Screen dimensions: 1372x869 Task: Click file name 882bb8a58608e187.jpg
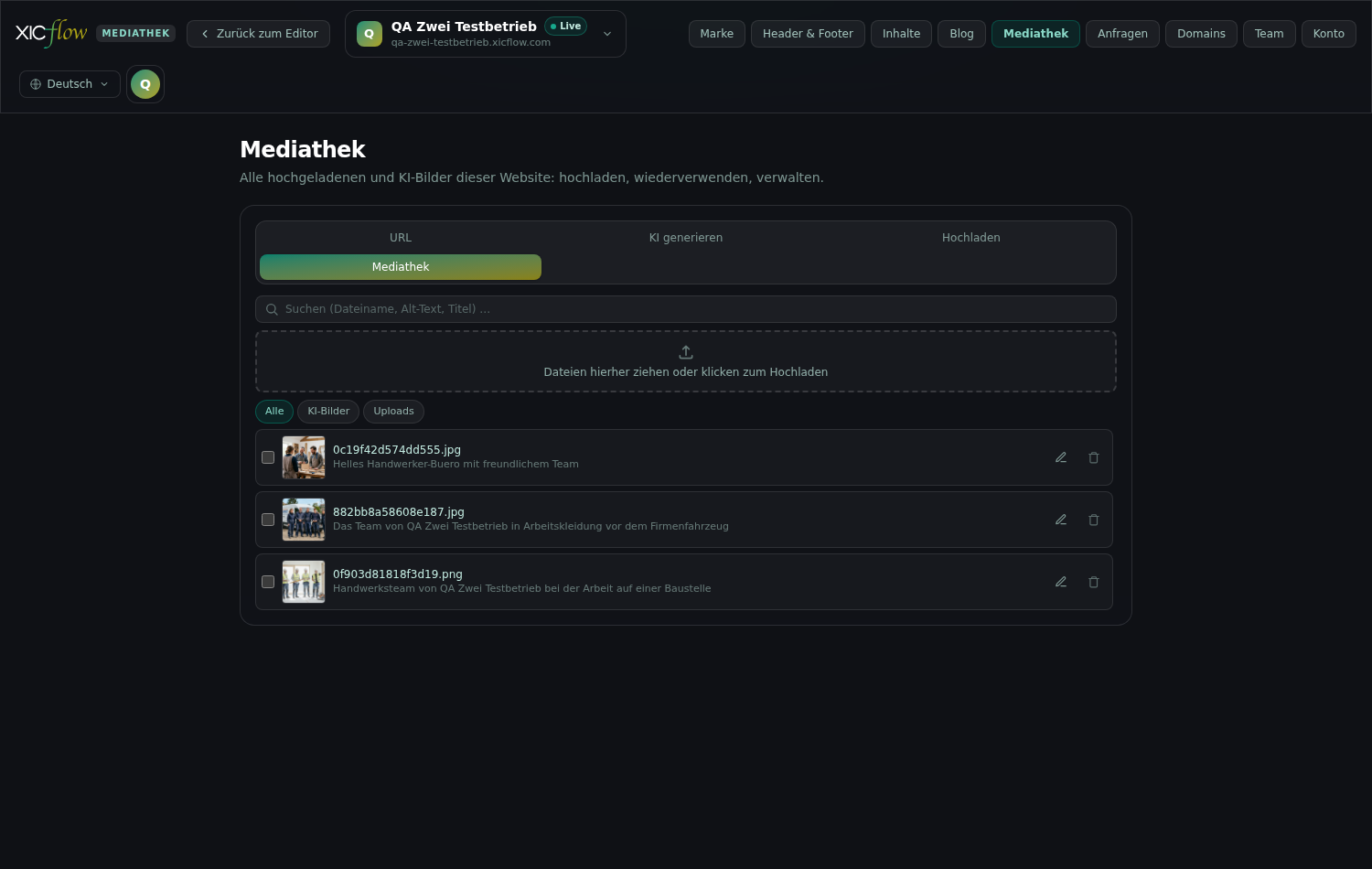399,512
